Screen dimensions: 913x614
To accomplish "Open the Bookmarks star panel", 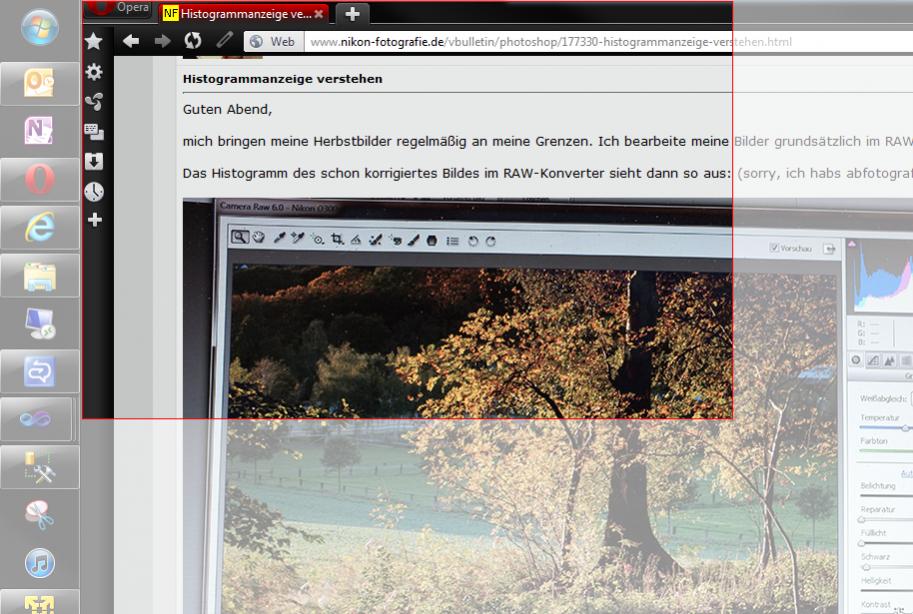I will coord(94,41).
